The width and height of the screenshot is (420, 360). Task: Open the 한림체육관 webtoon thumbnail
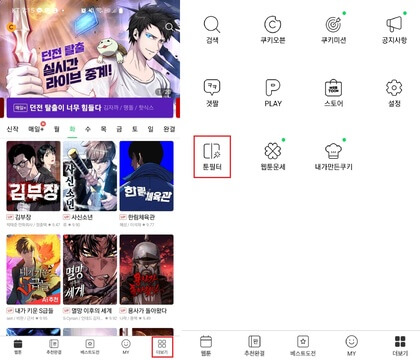tap(147, 176)
